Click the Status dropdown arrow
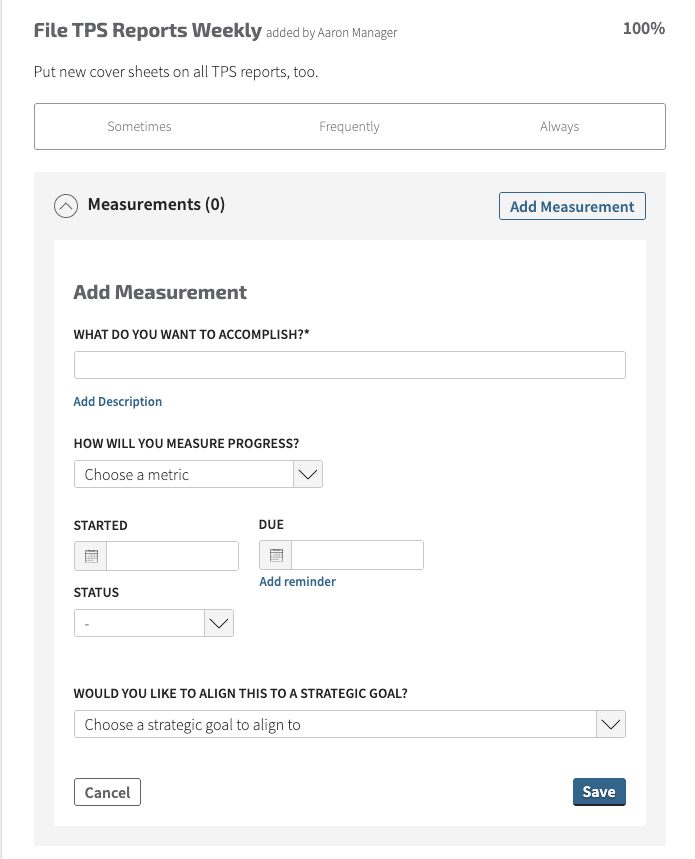This screenshot has width=695, height=859. (x=219, y=624)
